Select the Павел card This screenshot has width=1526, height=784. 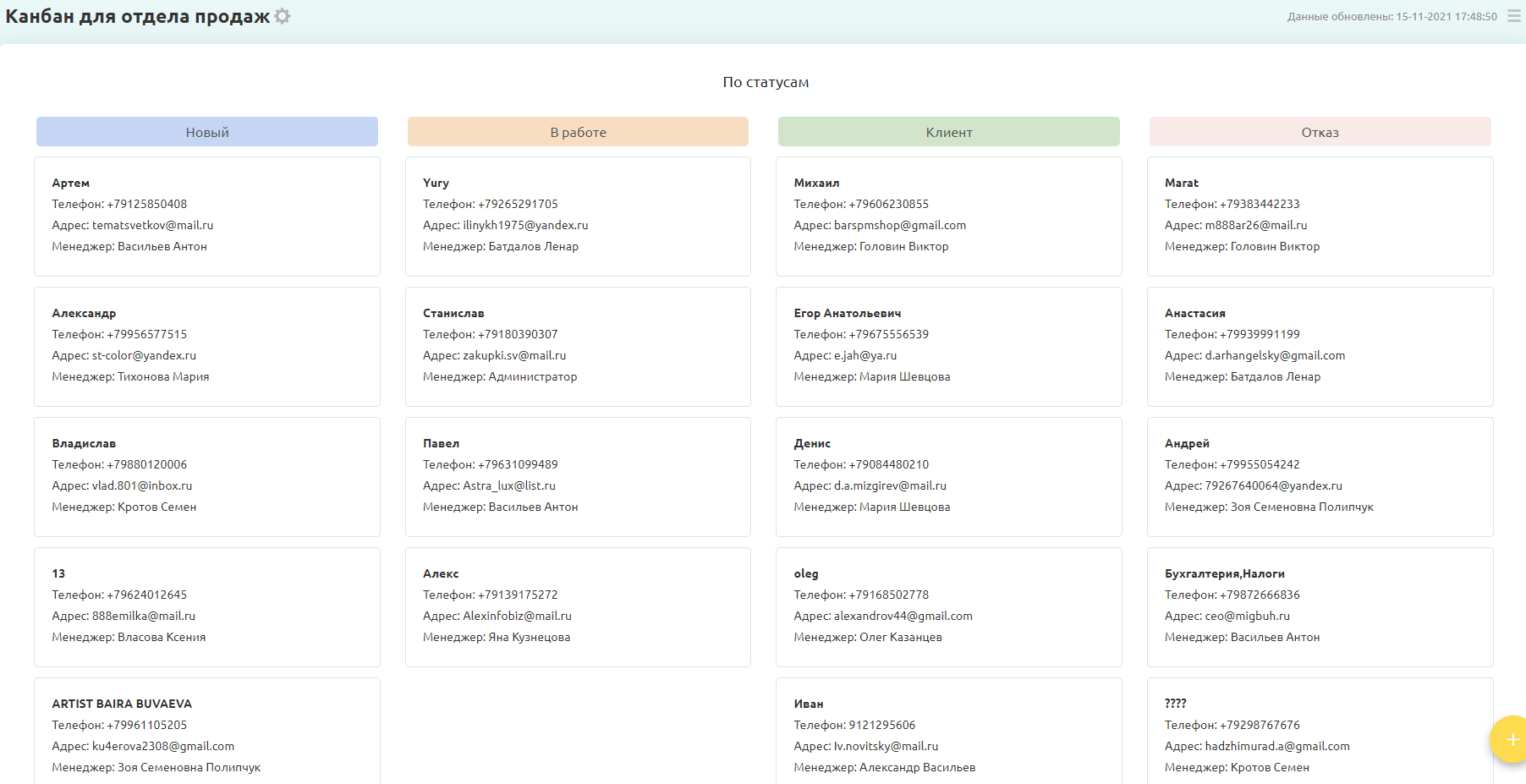coord(578,476)
